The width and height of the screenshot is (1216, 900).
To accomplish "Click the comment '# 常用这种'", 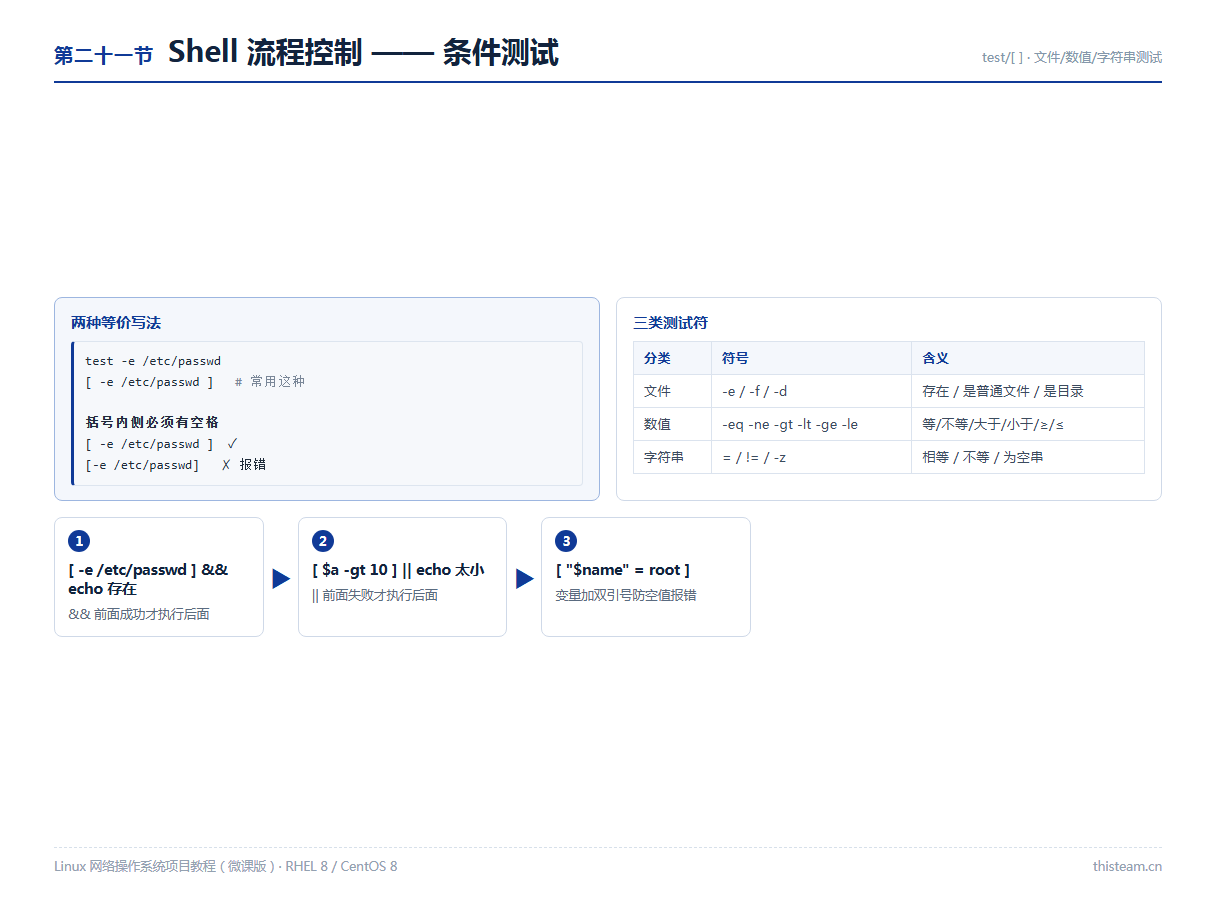I will tap(270, 382).
